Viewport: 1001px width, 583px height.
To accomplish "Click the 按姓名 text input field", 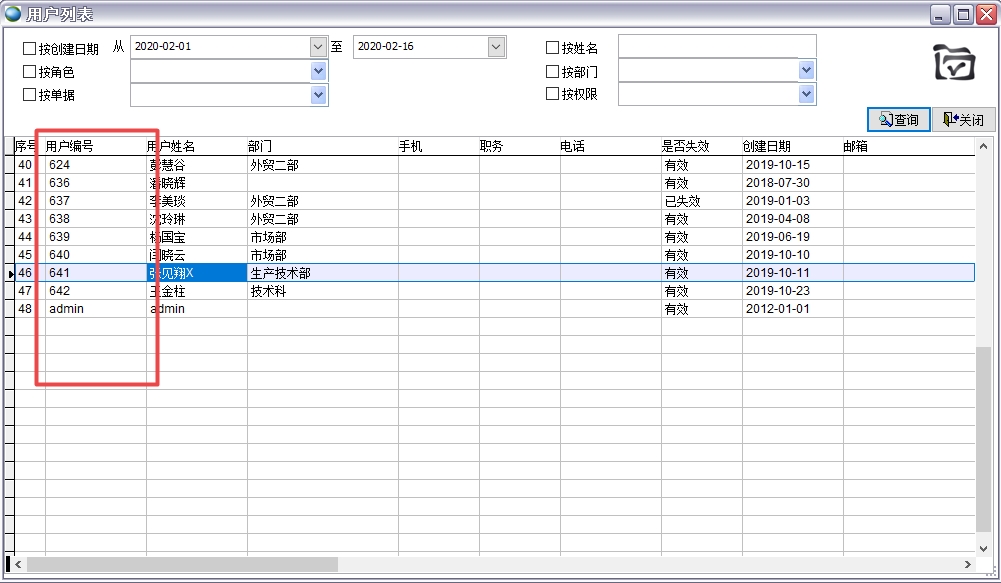I will pyautogui.click(x=720, y=46).
